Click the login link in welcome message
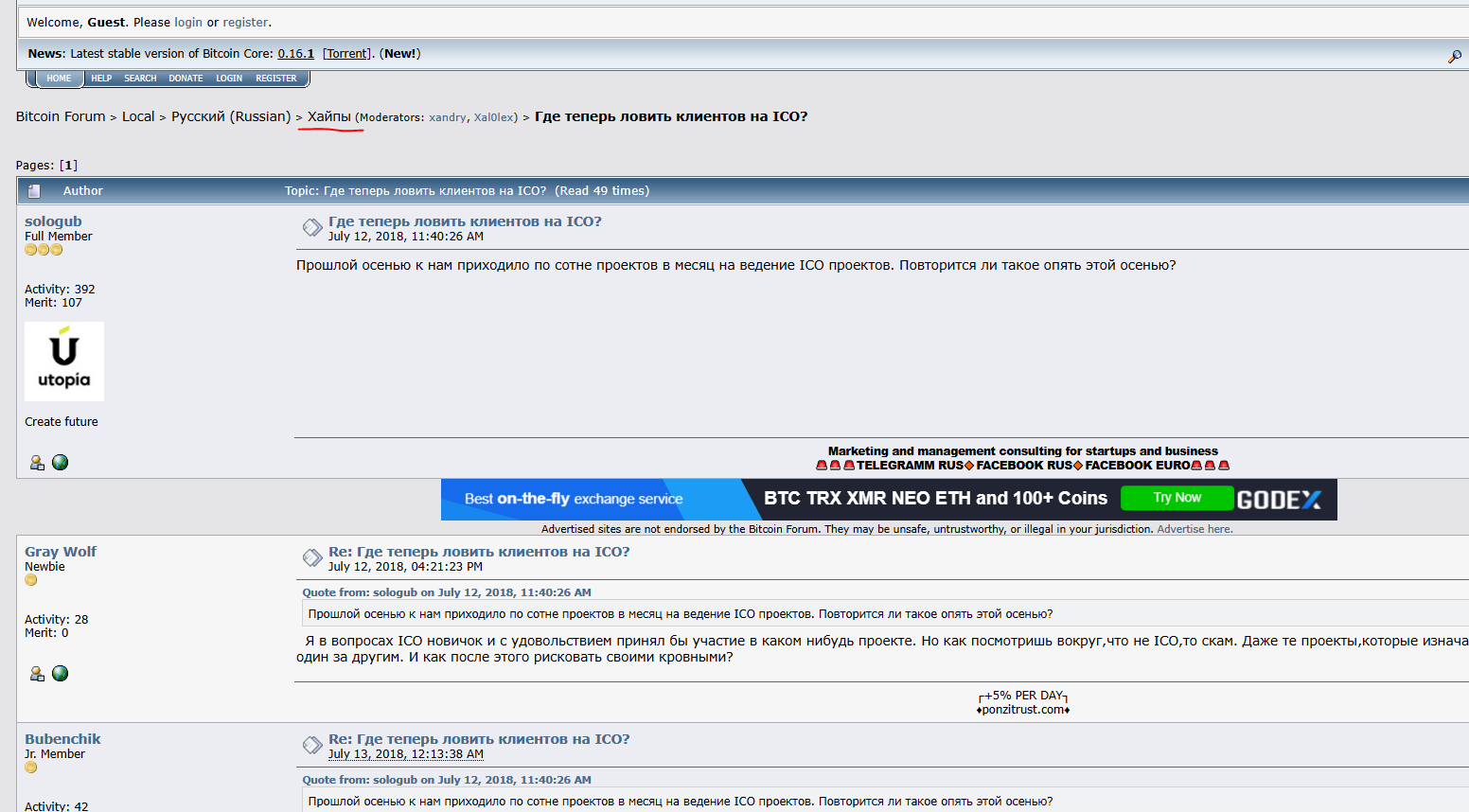 [187, 23]
